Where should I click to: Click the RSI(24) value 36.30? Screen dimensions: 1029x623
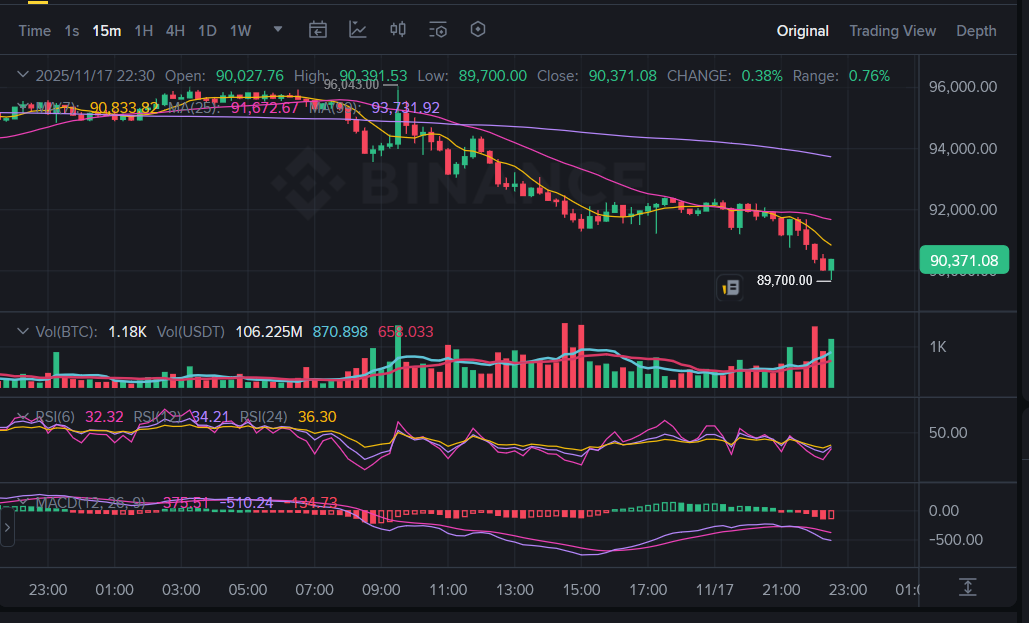[x=317, y=418]
